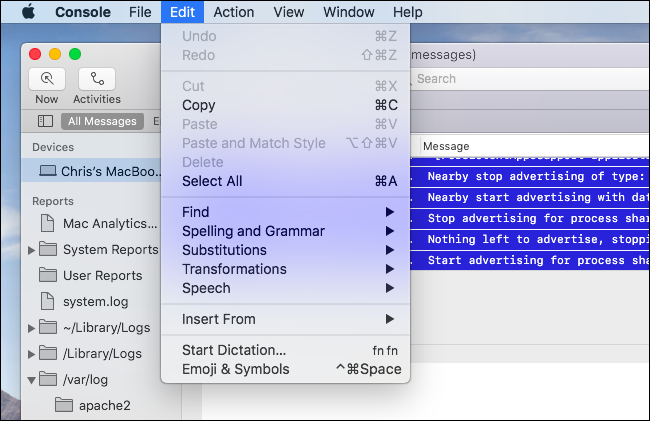Select the Chris's MacBook device icon
Screen dimensions: 650x421
47,171
